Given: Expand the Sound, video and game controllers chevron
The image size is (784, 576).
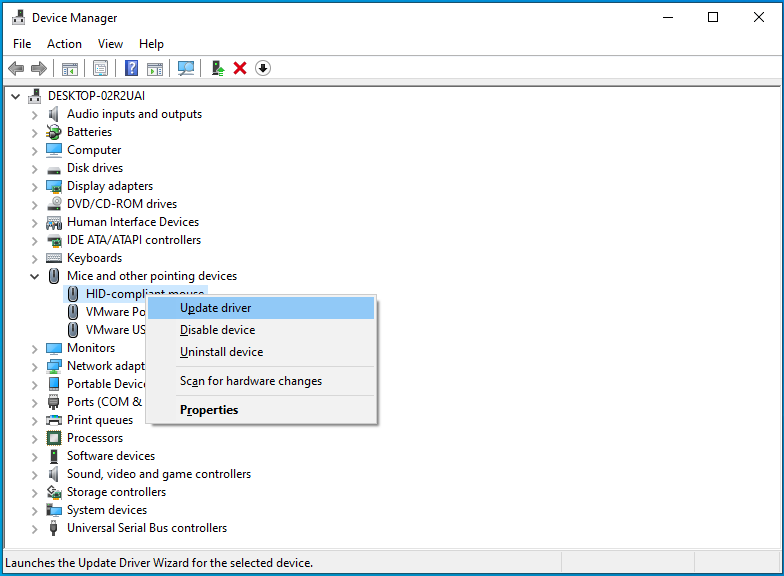Looking at the screenshot, I should [34, 475].
